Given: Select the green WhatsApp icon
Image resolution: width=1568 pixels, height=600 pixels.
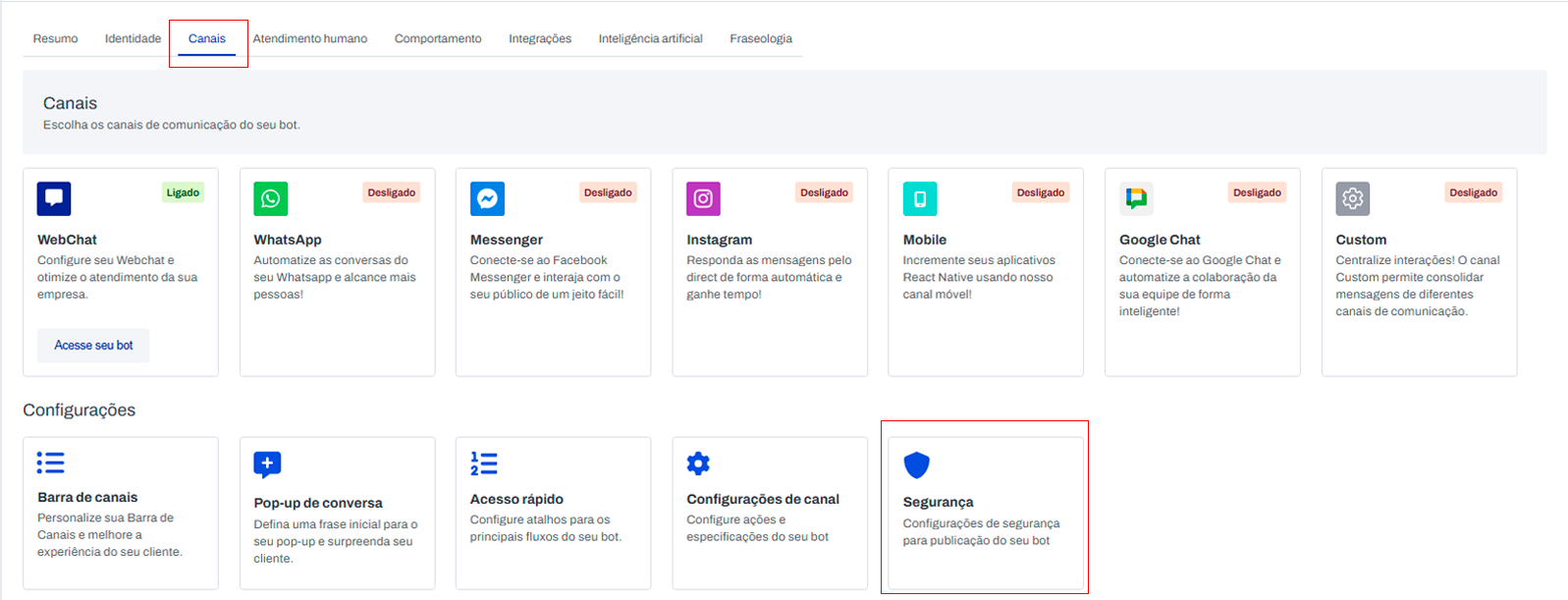Looking at the screenshot, I should 270,198.
